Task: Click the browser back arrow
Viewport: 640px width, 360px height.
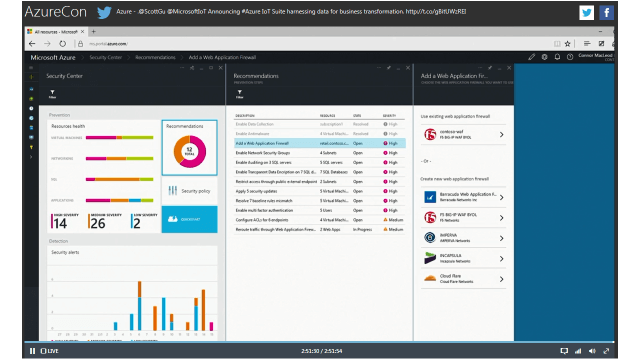Action: pos(32,44)
